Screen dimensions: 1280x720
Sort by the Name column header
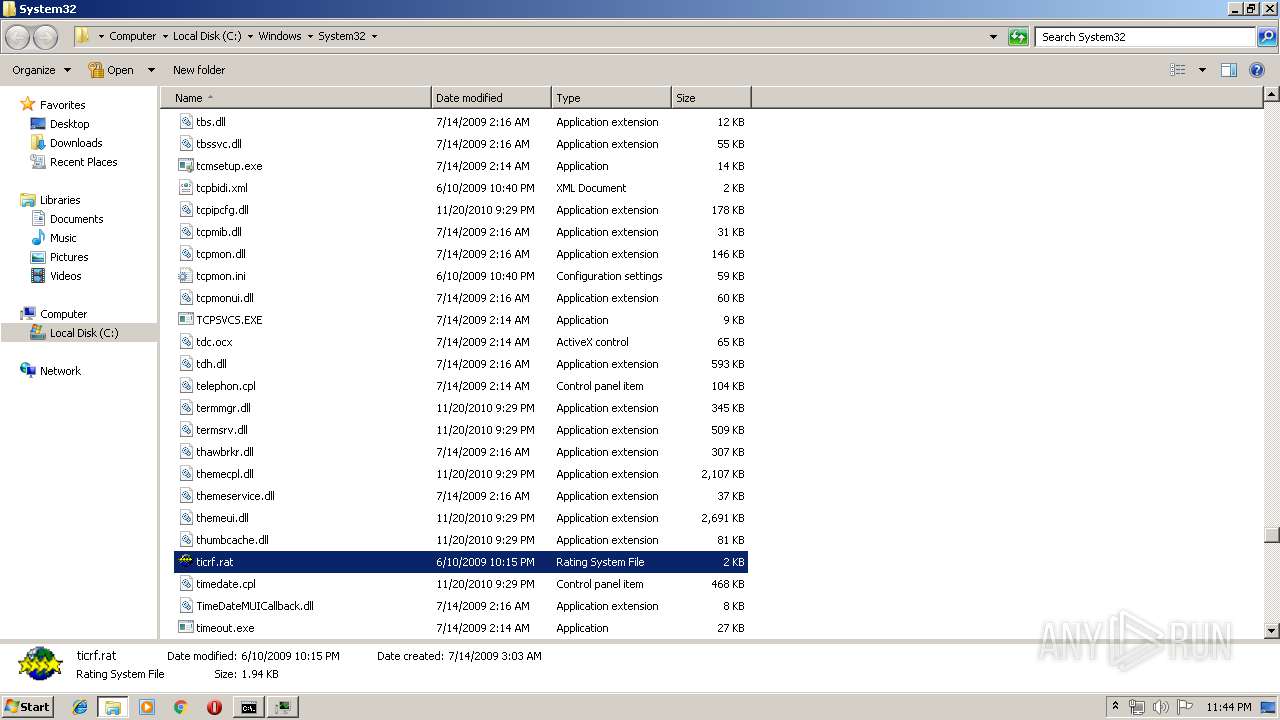(296, 98)
